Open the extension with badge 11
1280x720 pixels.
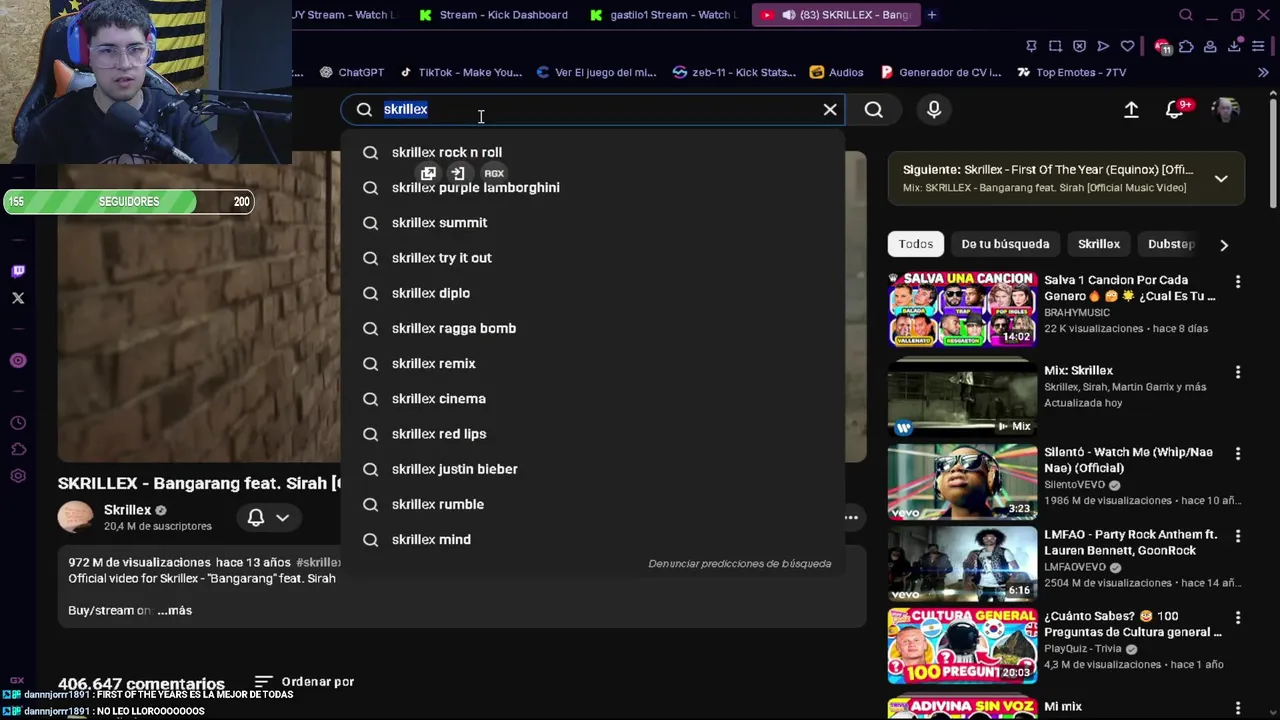tap(1162, 47)
